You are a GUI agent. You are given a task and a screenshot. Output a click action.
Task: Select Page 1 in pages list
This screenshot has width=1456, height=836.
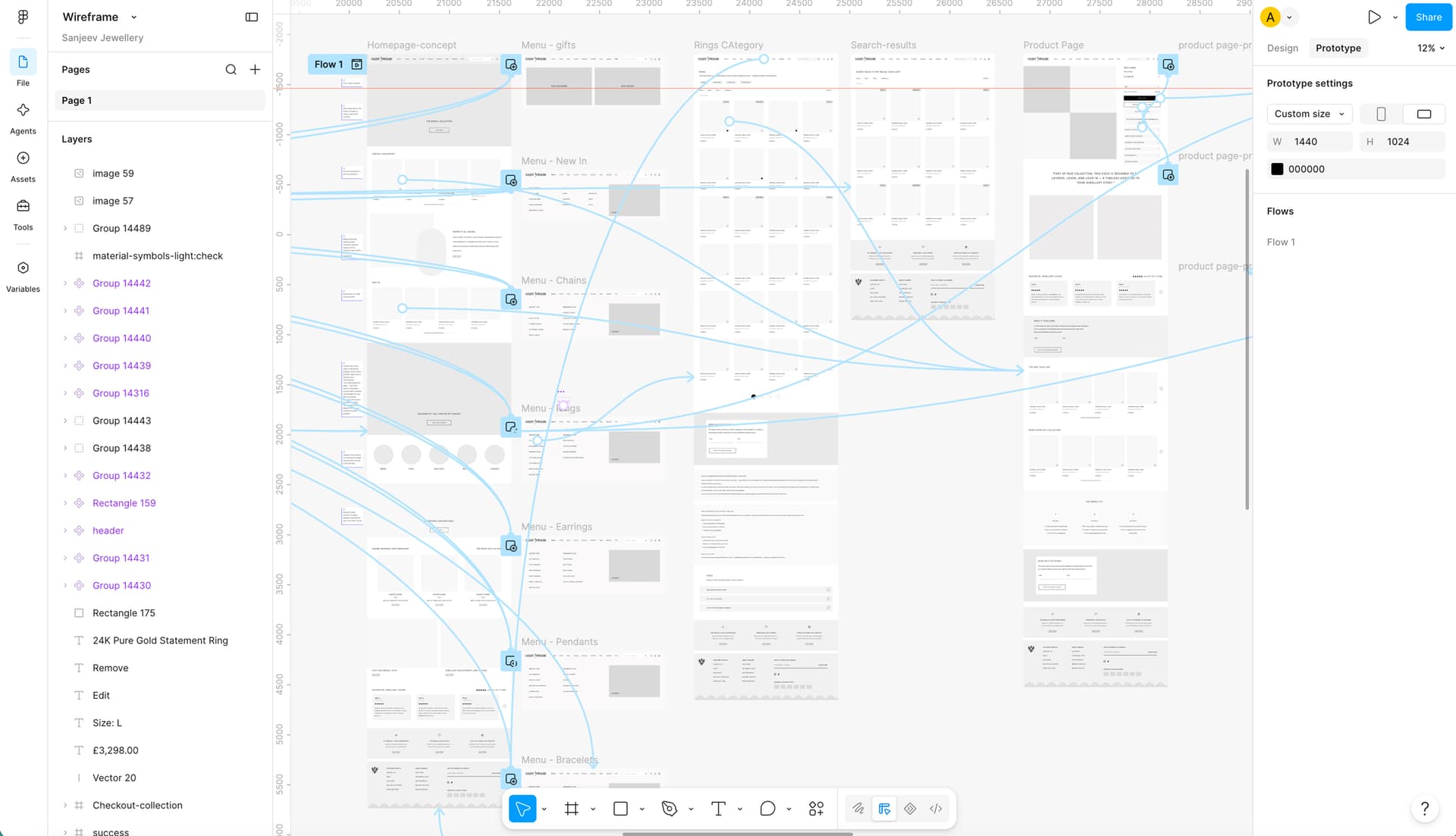pyautogui.click(x=160, y=100)
